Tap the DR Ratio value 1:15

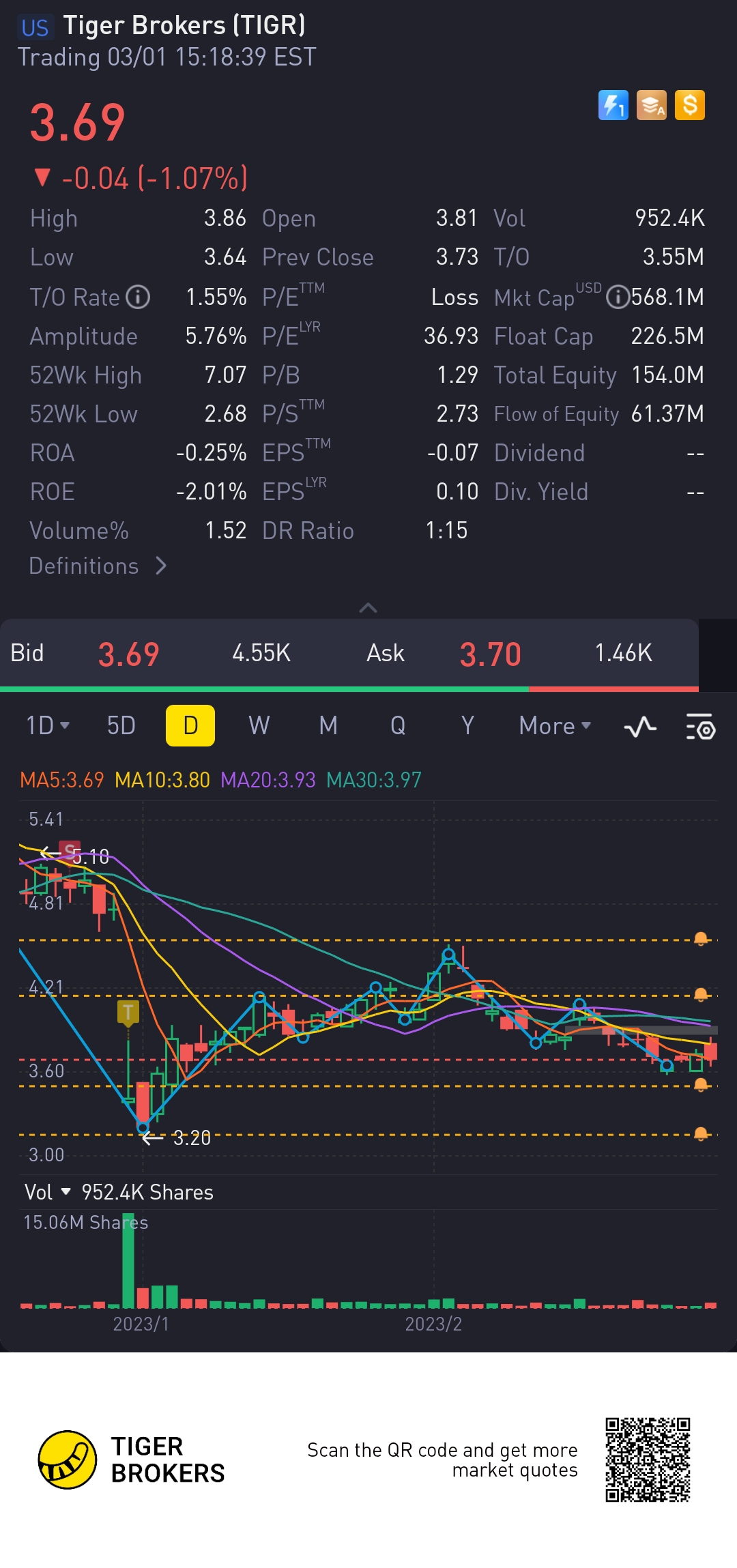click(446, 530)
